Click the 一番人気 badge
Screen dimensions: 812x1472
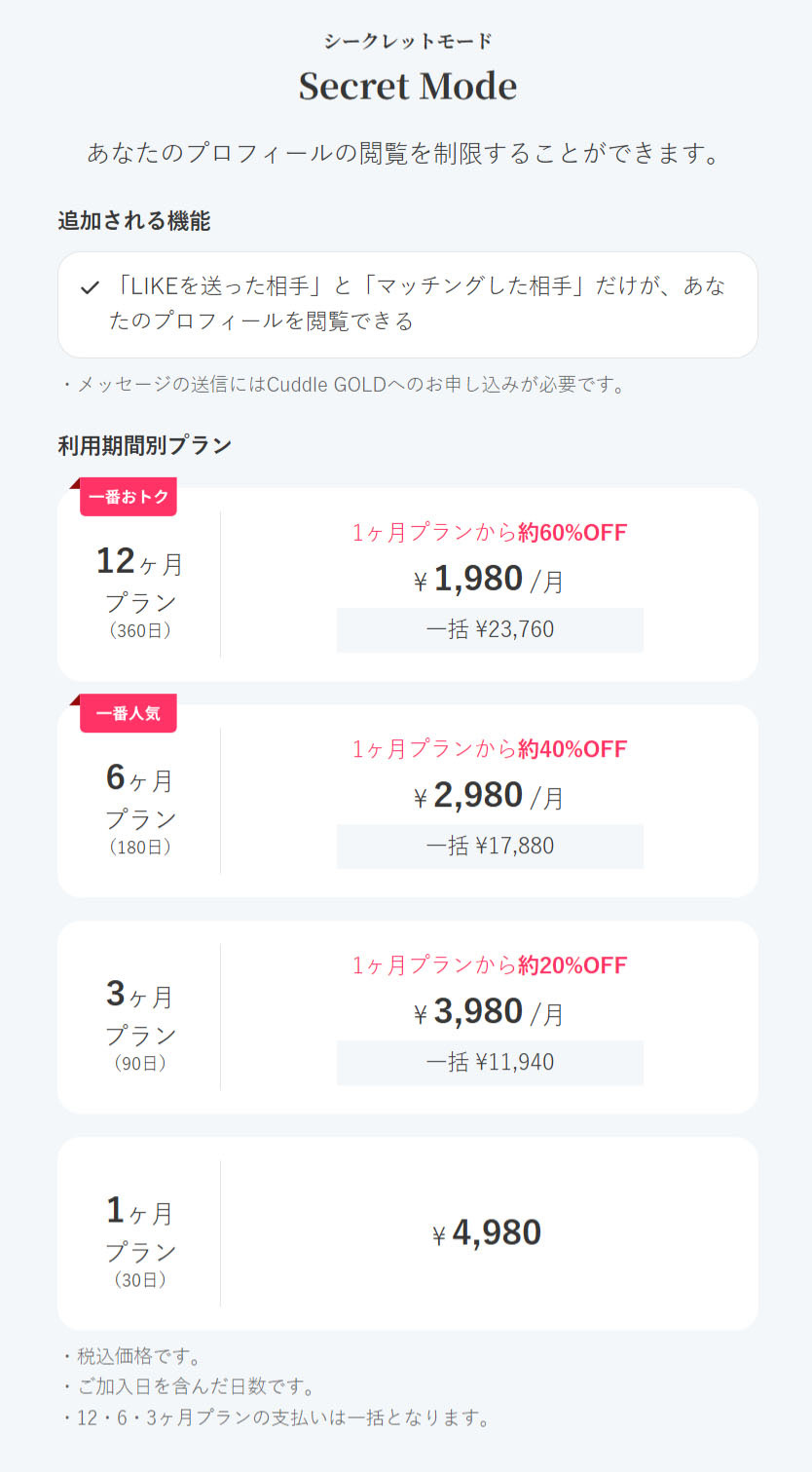coord(129,713)
